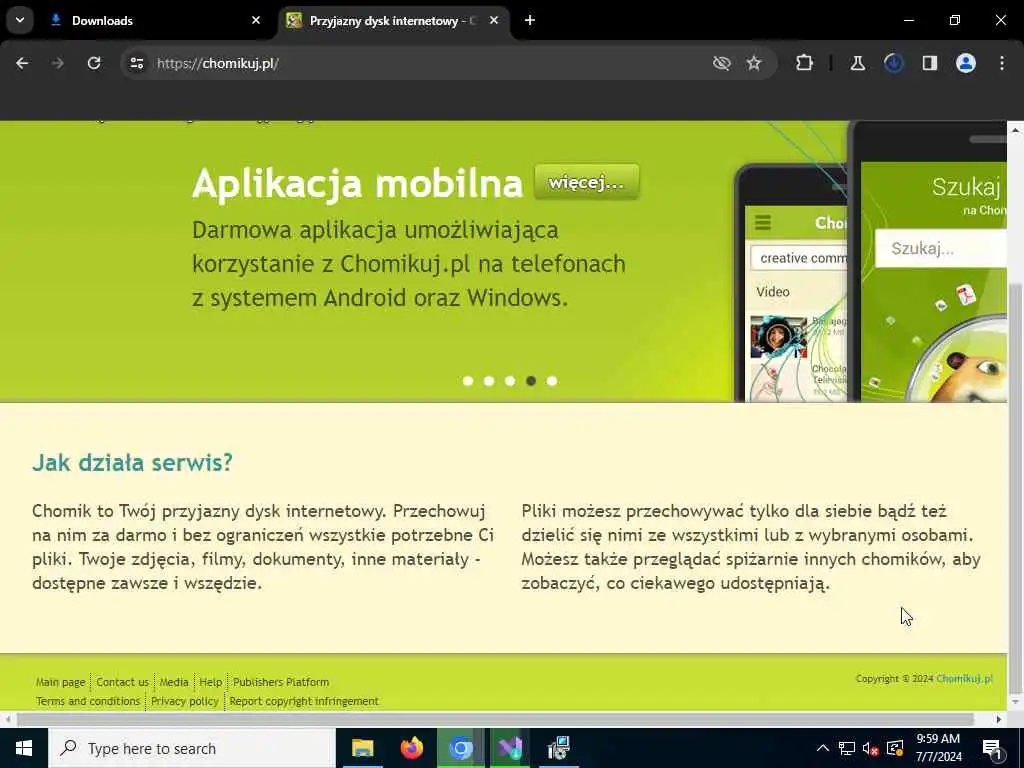Viewport: 1024px width, 768px height.
Task: Select the fourth carousel dot
Action: [531, 381]
